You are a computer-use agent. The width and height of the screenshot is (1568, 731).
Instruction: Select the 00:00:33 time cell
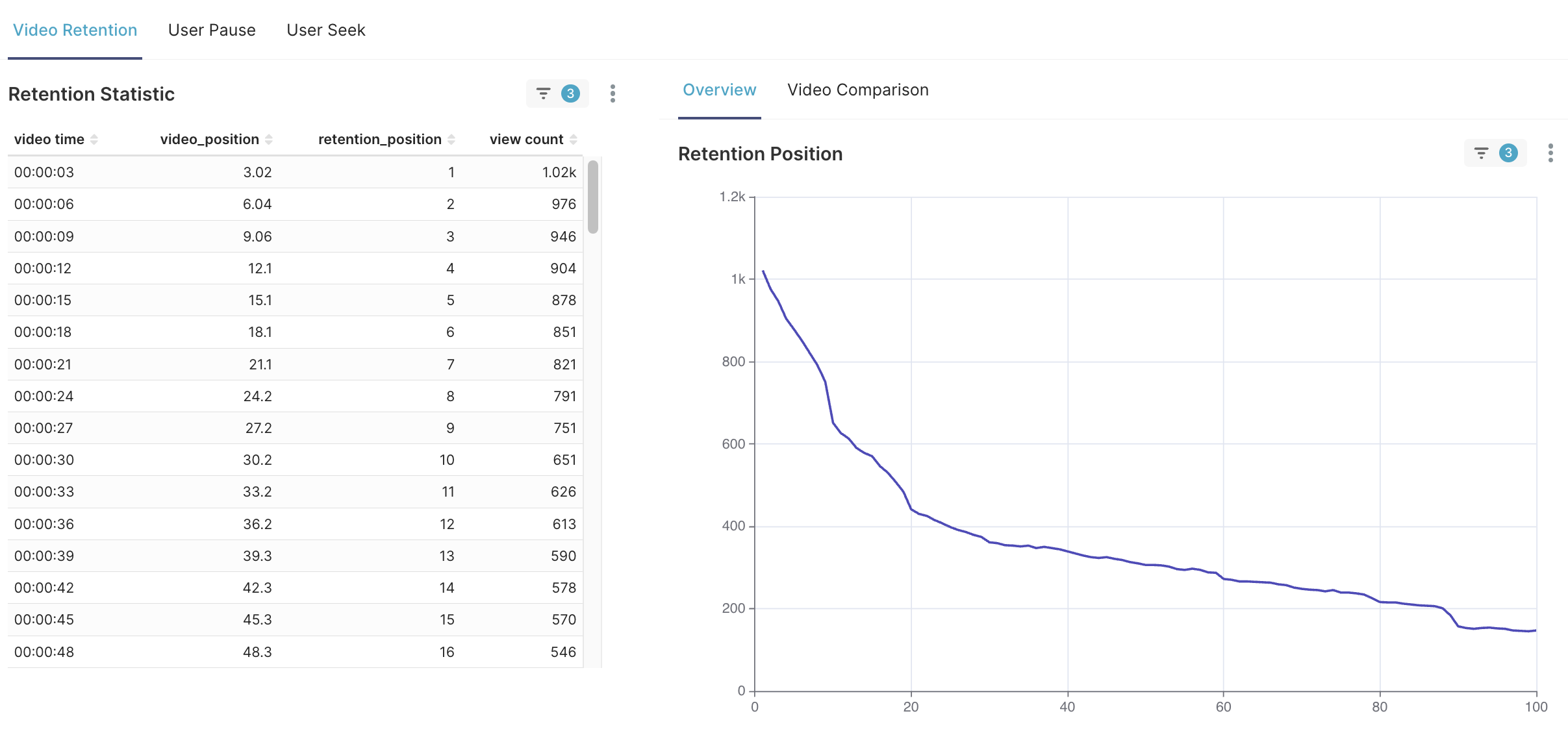click(x=44, y=491)
